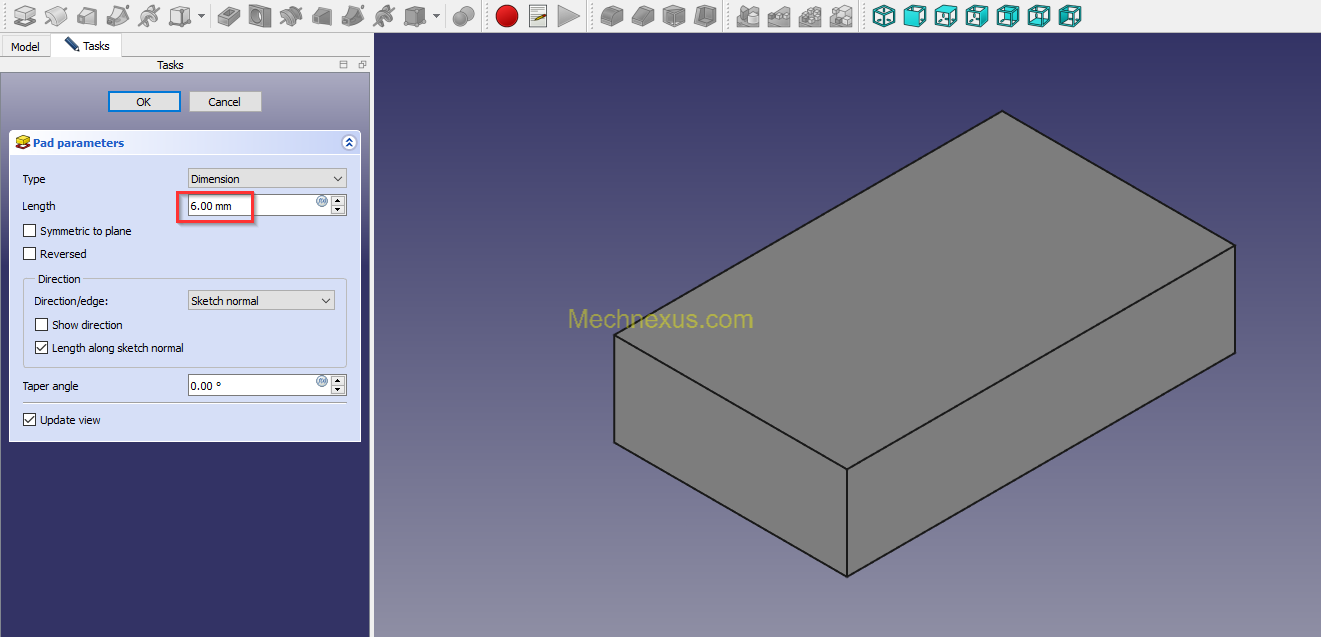Uncheck the Update view checkbox
This screenshot has height=637, width=1321.
pos(29,420)
